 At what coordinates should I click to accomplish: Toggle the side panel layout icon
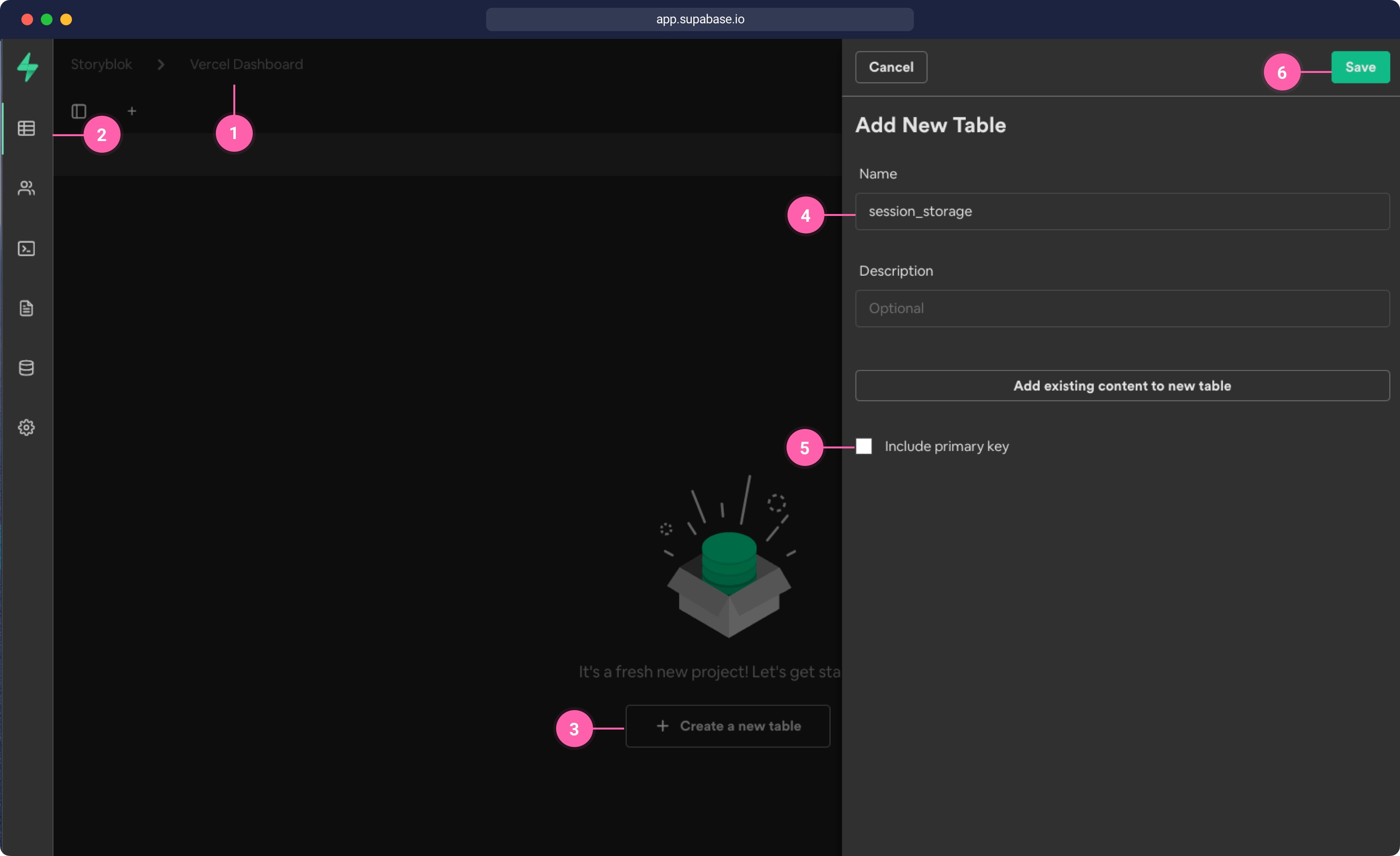click(78, 111)
